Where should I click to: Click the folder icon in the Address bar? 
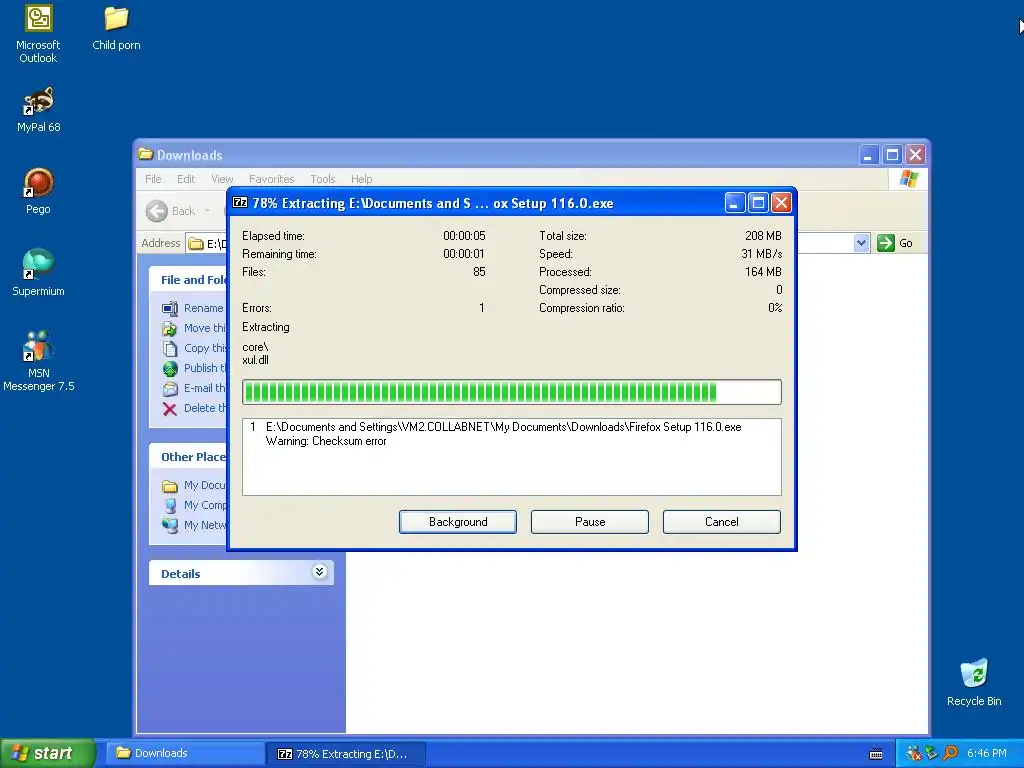(x=196, y=244)
